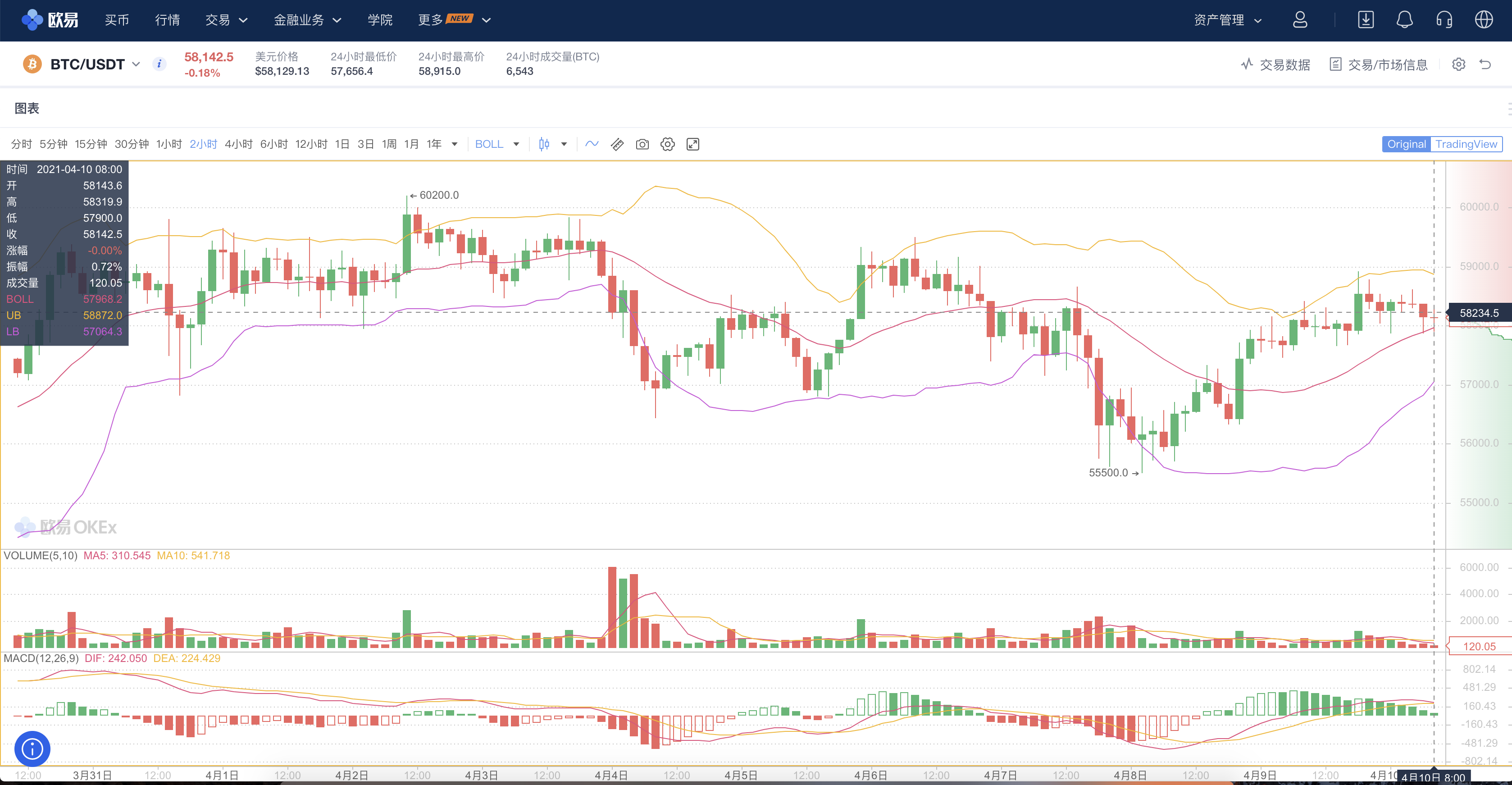Click the download app icon
Image resolution: width=1512 pixels, height=785 pixels.
1365,20
